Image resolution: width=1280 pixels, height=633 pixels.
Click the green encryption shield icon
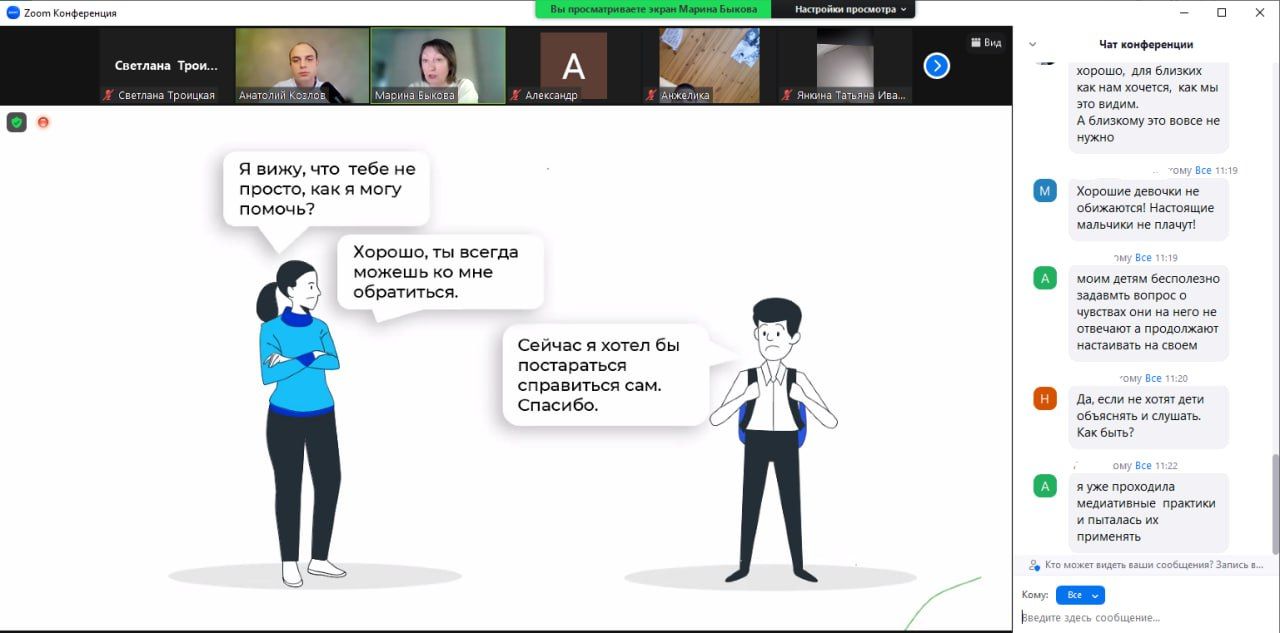coord(16,122)
